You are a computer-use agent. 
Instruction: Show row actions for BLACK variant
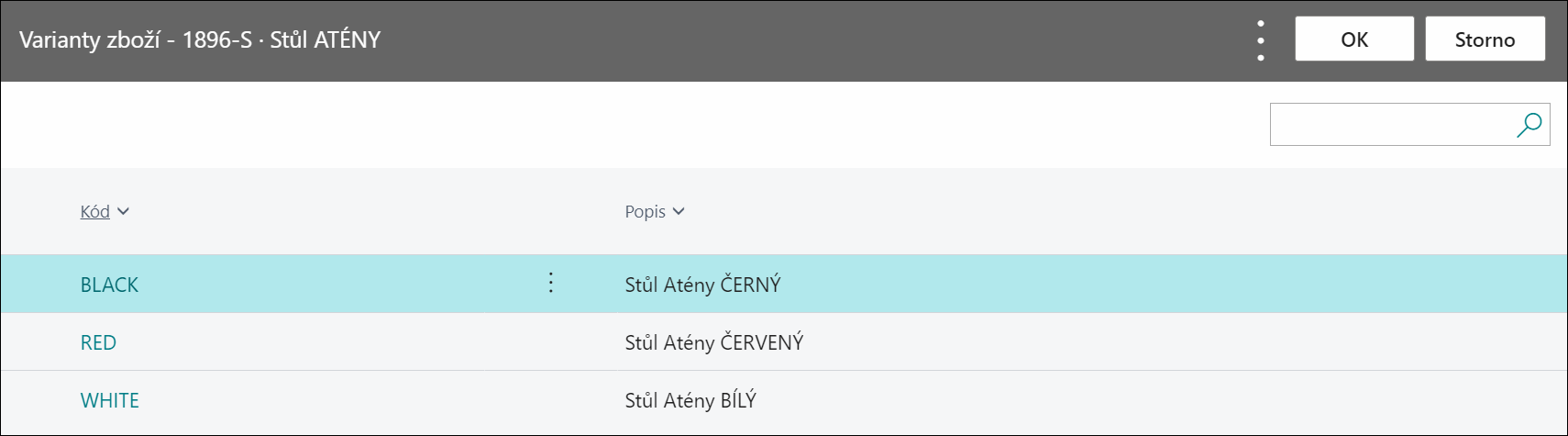coord(550,283)
